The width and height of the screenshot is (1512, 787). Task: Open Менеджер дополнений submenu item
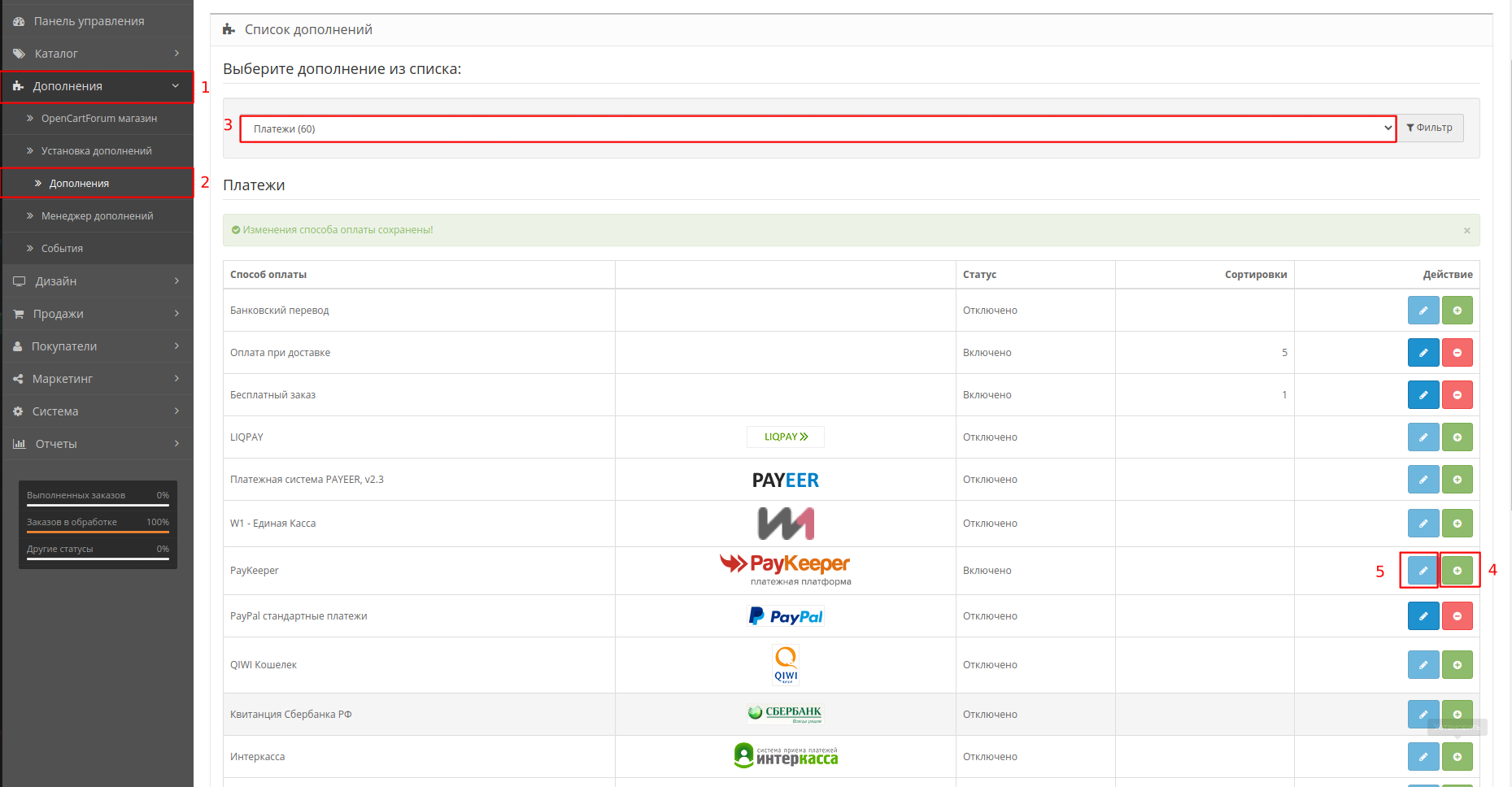(x=97, y=216)
